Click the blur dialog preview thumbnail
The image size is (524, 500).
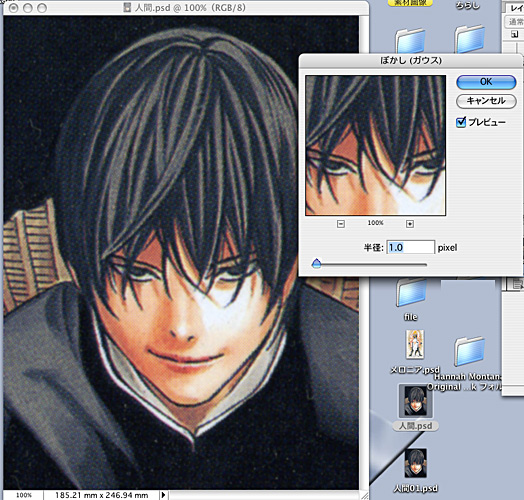(x=376, y=145)
